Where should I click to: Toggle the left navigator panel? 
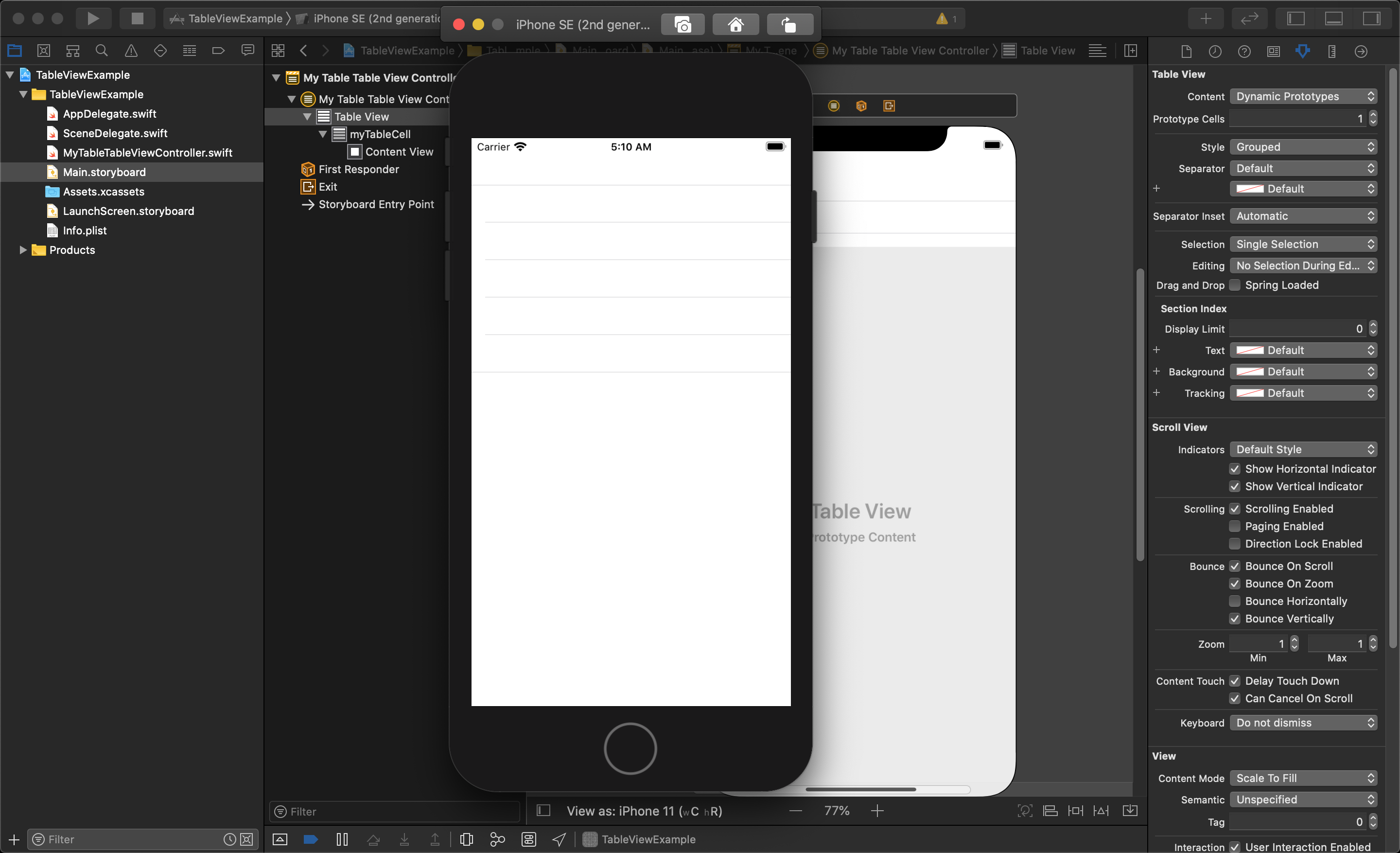[x=1296, y=19]
